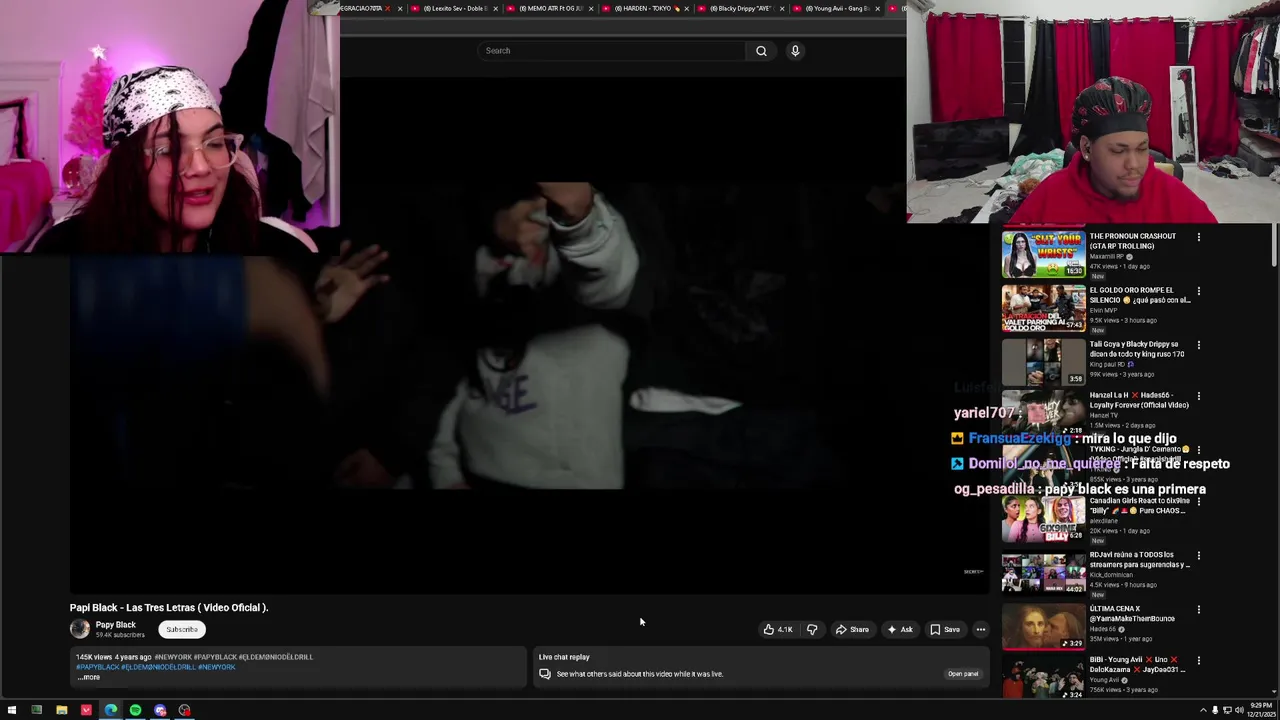
Task: Click the live chat replay speech bubble icon
Action: click(545, 674)
